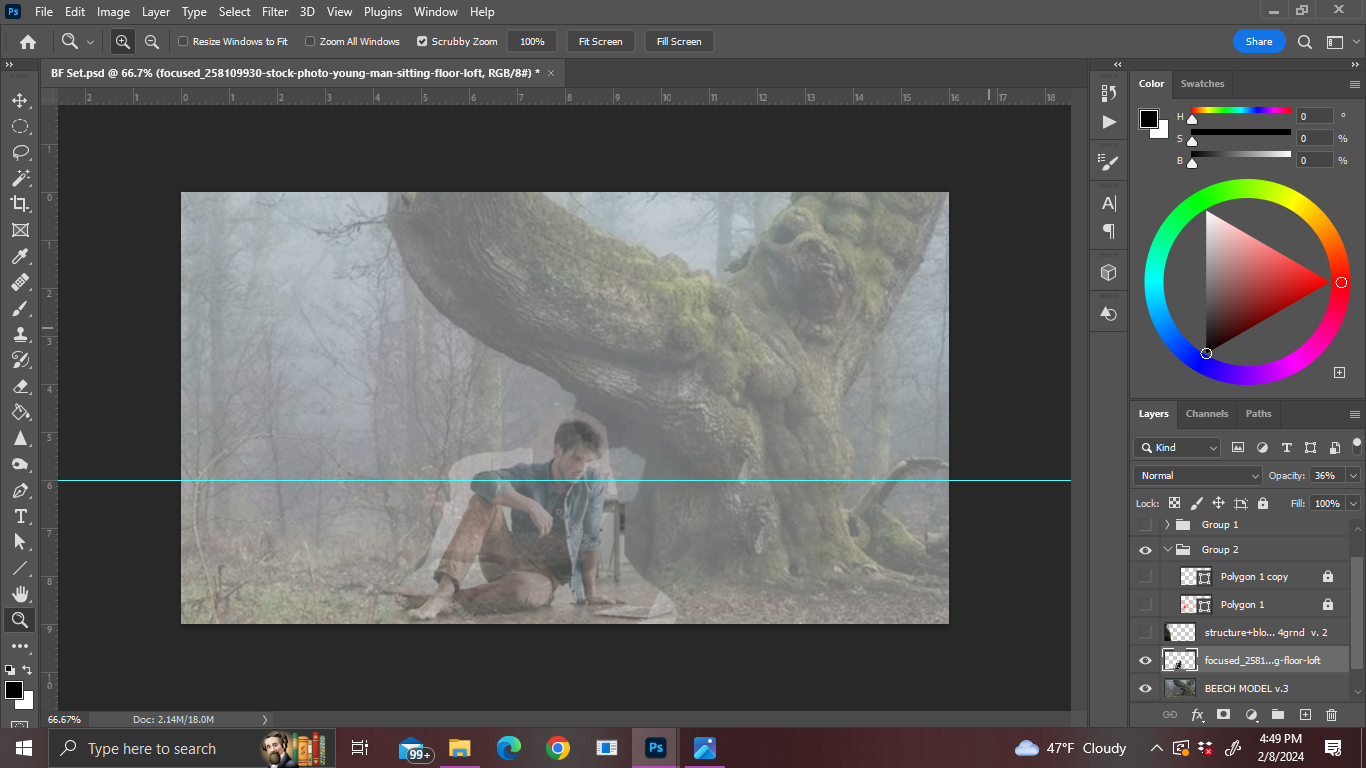The width and height of the screenshot is (1366, 768).
Task: Hide the BEECH MODEL v.3 layer
Action: coord(1145,688)
